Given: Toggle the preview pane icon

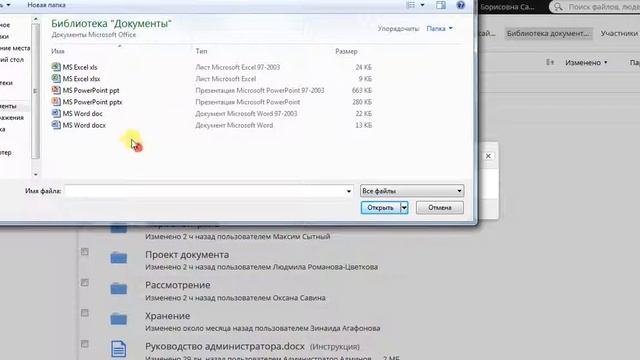Looking at the screenshot, I should point(441,5).
